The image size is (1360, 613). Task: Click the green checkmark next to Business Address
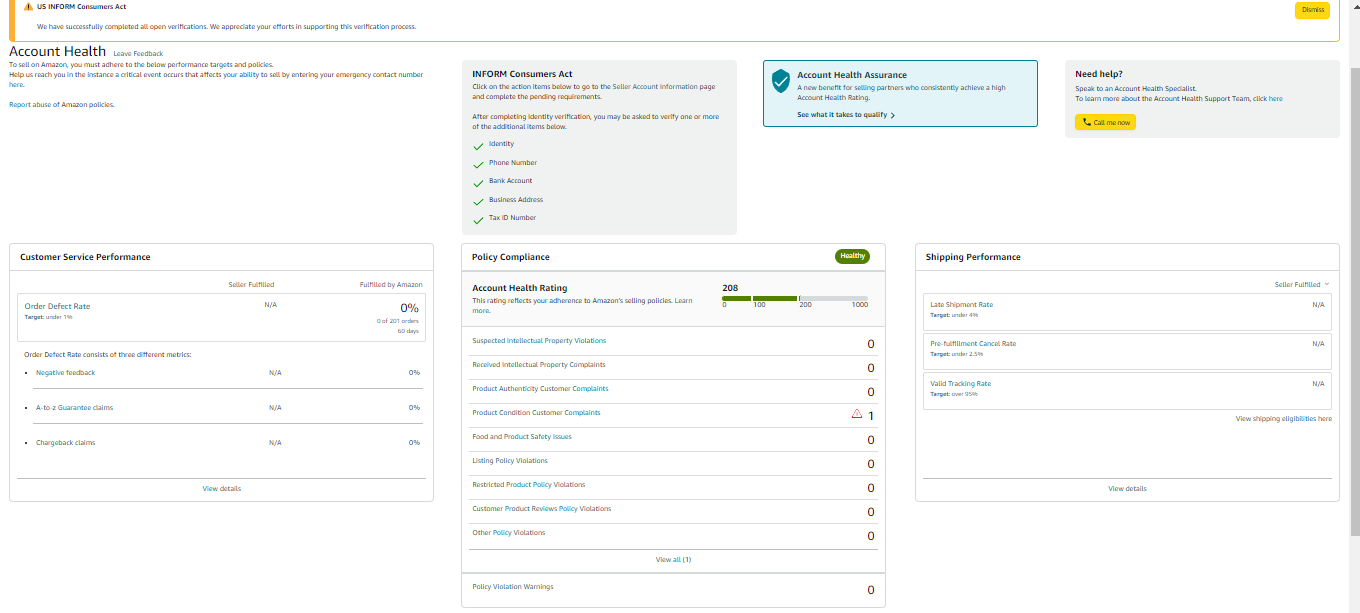478,201
